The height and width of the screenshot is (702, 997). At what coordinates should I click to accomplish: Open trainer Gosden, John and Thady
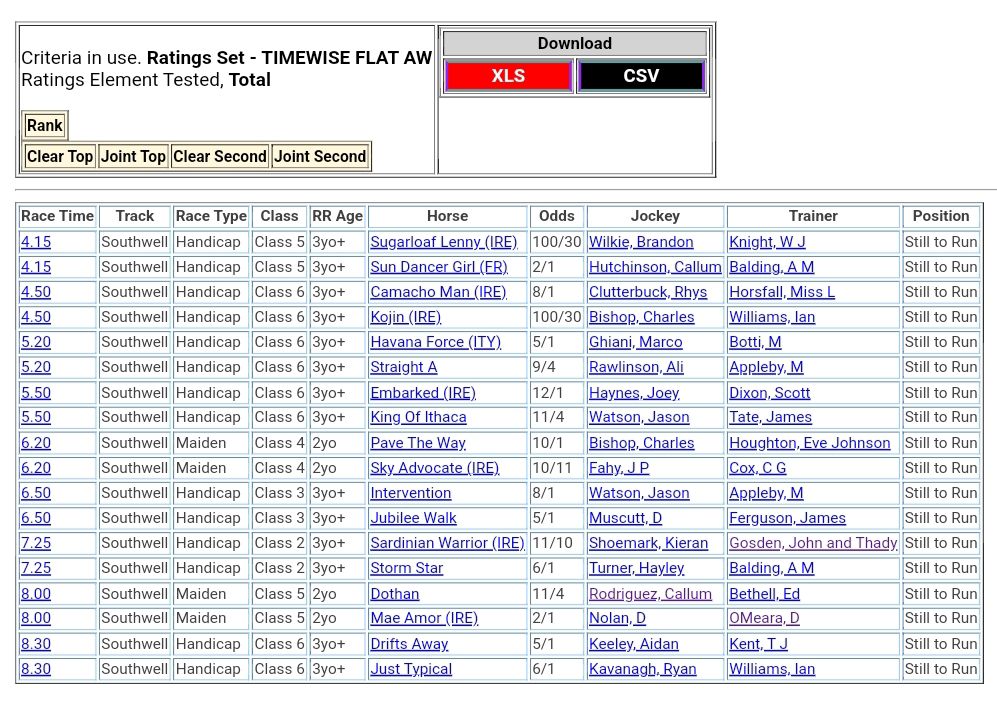[x=812, y=543]
